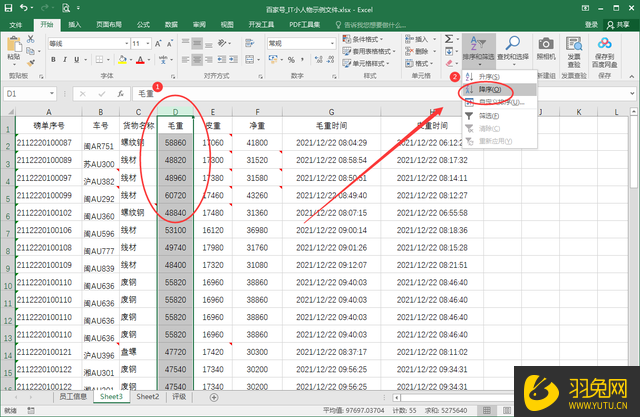Screen dimensions: 640x417
Task: Toggle Italic formatting
Action: point(64,60)
